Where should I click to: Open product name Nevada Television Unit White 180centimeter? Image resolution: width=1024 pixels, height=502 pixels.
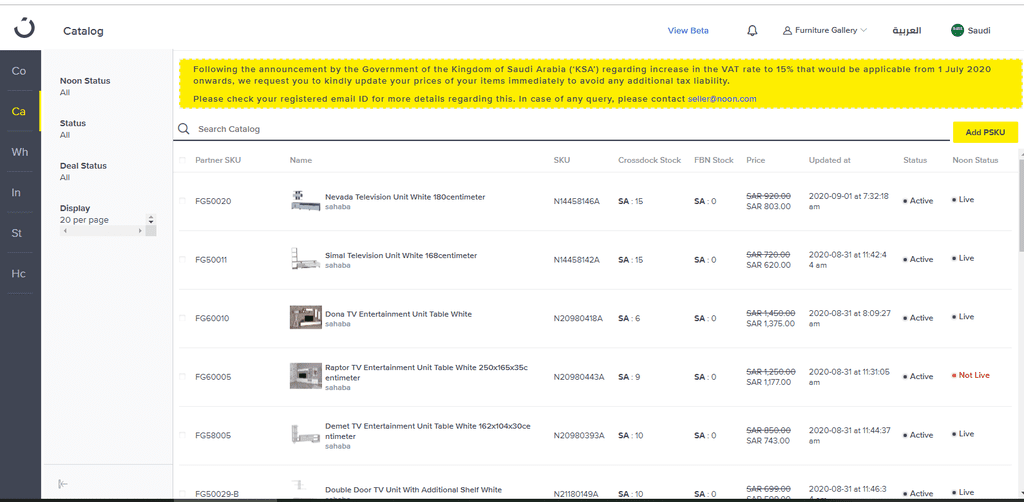[405, 196]
